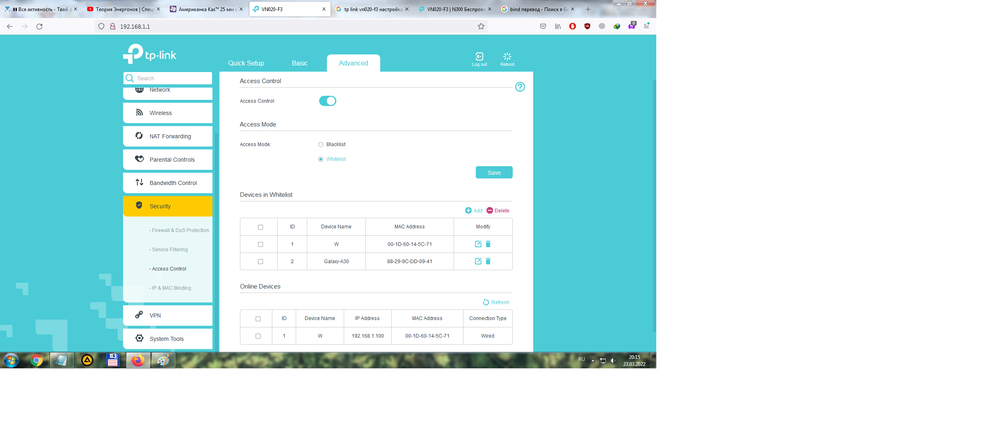Screen dimensions: 1000x433
Task: Delete device W using trash icon
Action: pyautogui.click(x=488, y=244)
